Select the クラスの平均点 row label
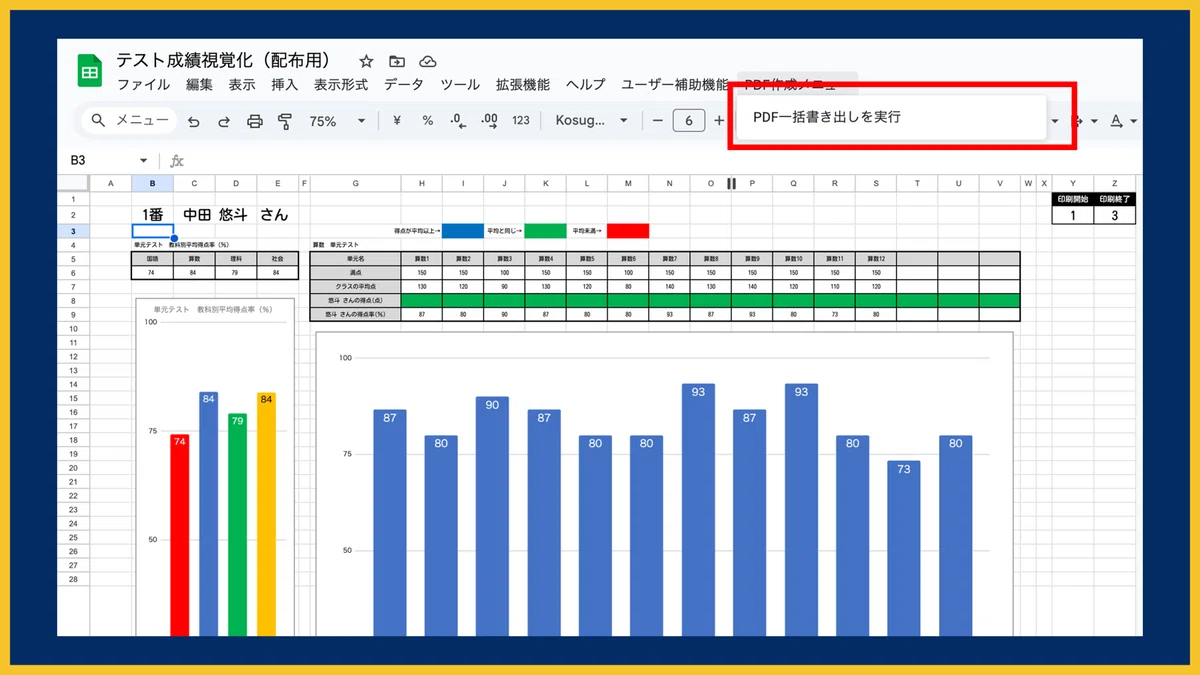Image resolution: width=1200 pixels, height=675 pixels. click(x=355, y=286)
